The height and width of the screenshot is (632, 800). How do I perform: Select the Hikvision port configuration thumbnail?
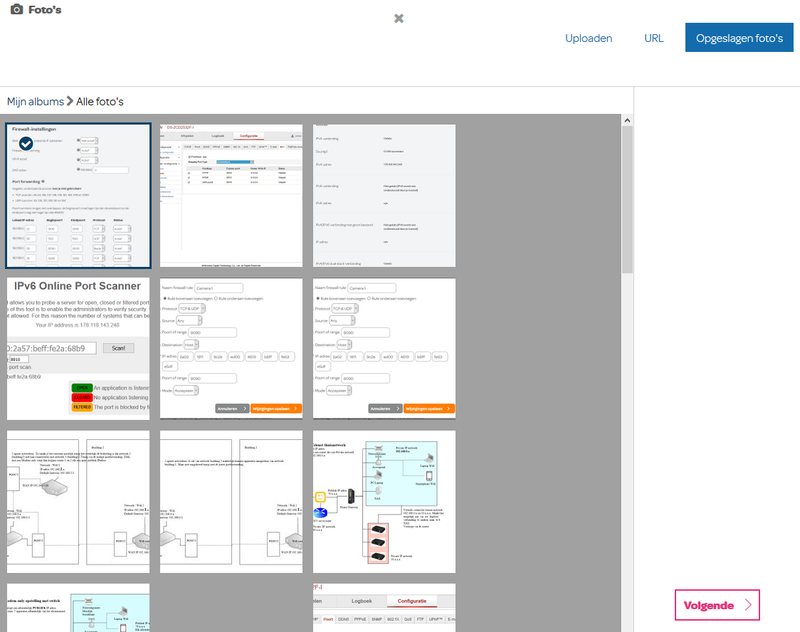(231, 196)
